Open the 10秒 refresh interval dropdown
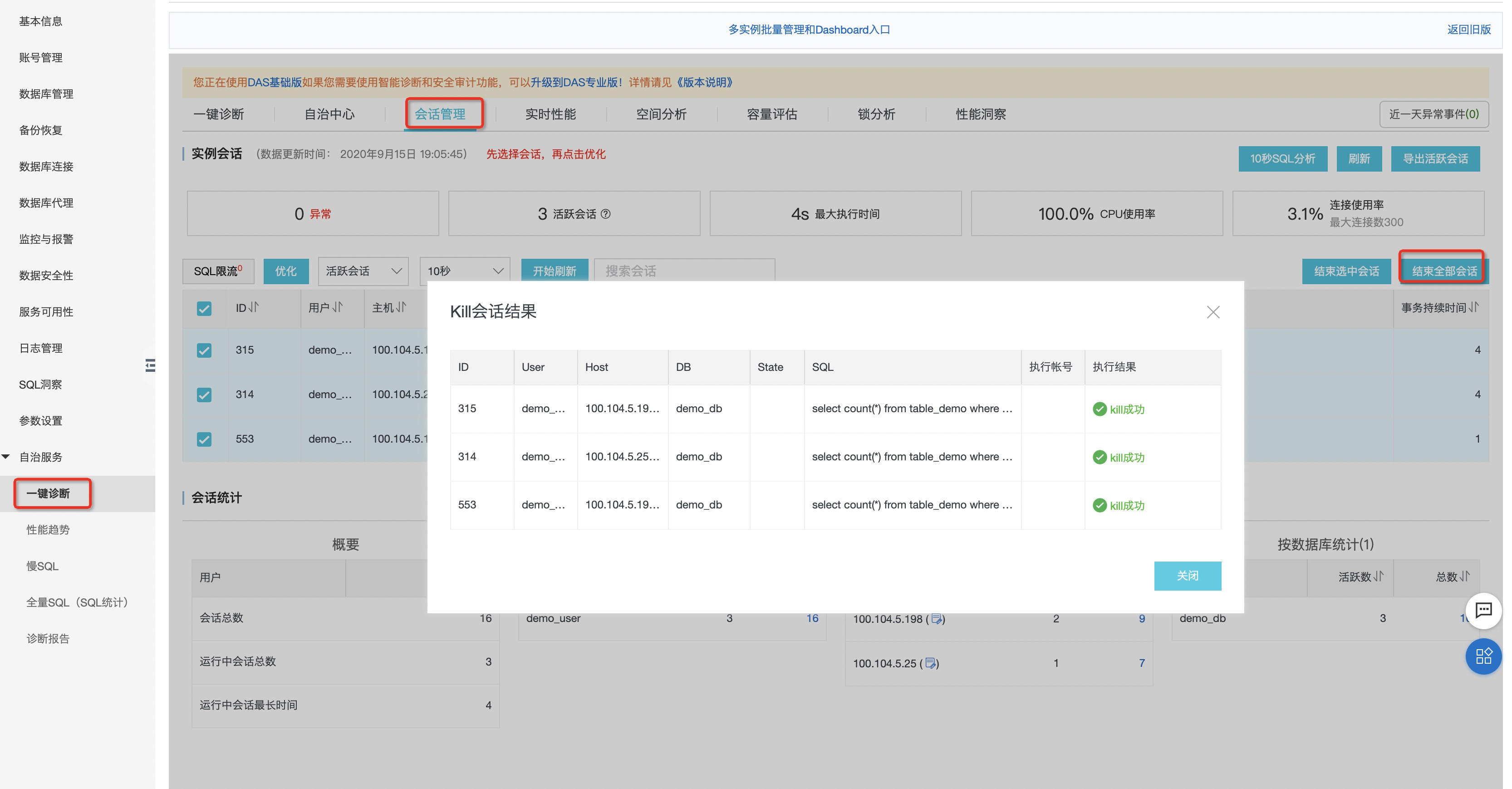Screen dimensions: 1512x789 465,271
